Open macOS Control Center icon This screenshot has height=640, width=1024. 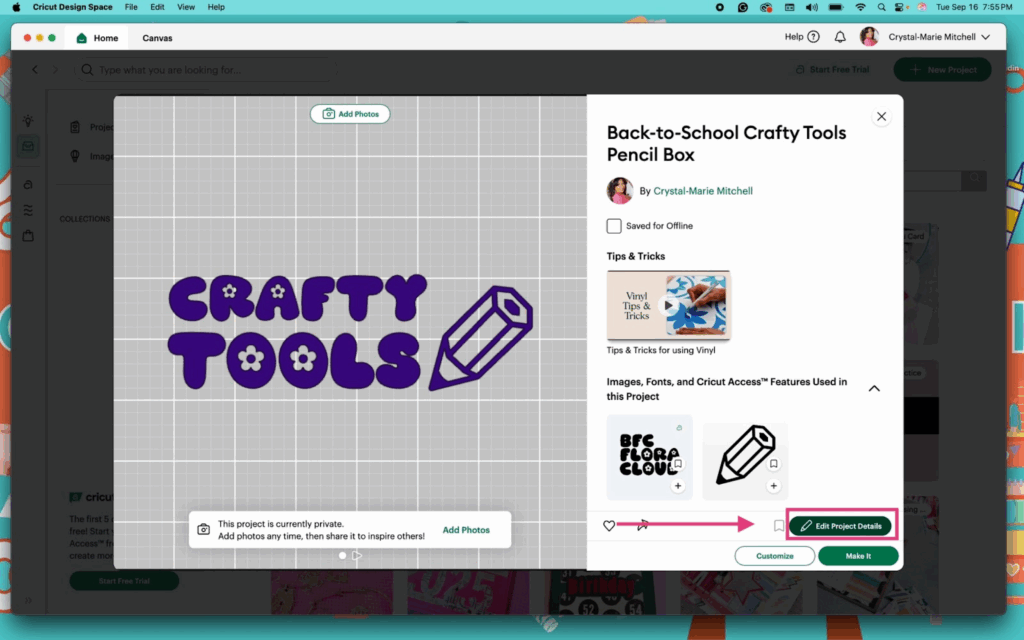coord(901,7)
